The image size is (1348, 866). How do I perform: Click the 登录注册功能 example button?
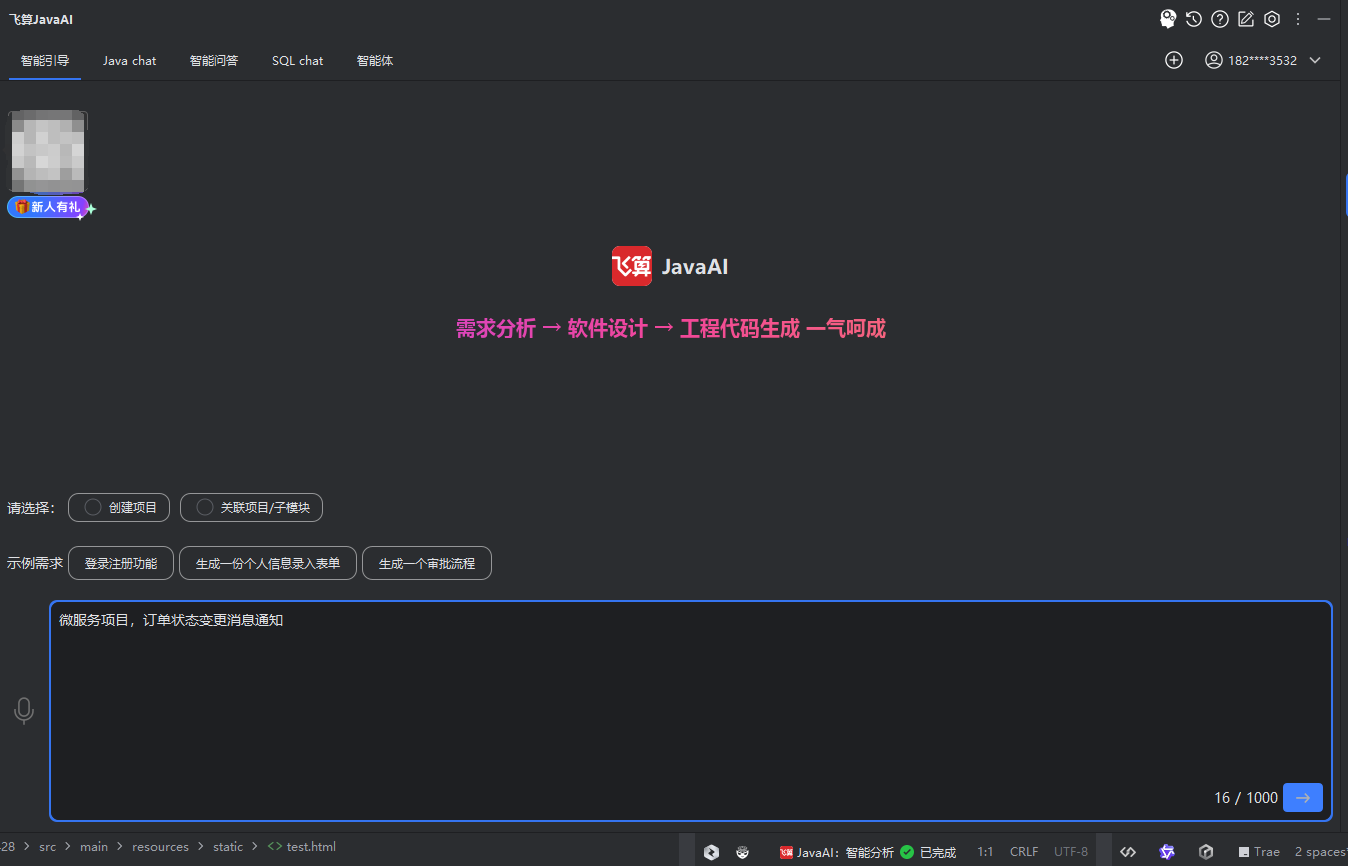(x=121, y=563)
